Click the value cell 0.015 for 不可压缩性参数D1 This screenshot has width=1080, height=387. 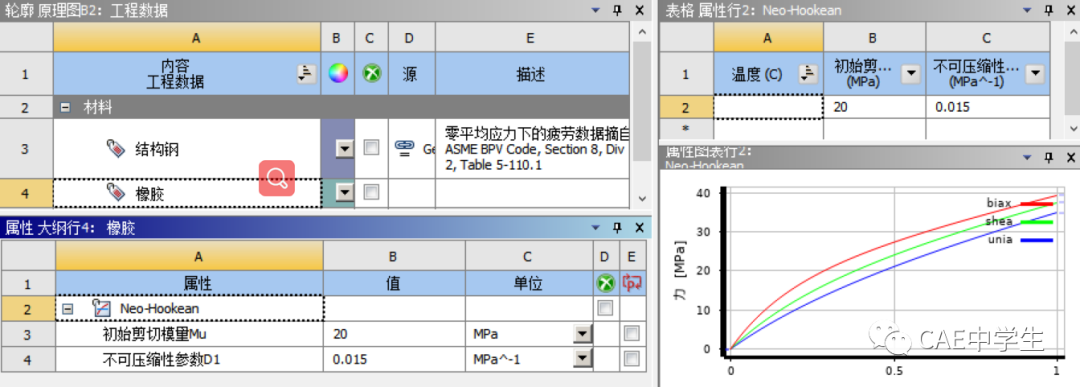pyautogui.click(x=394, y=359)
